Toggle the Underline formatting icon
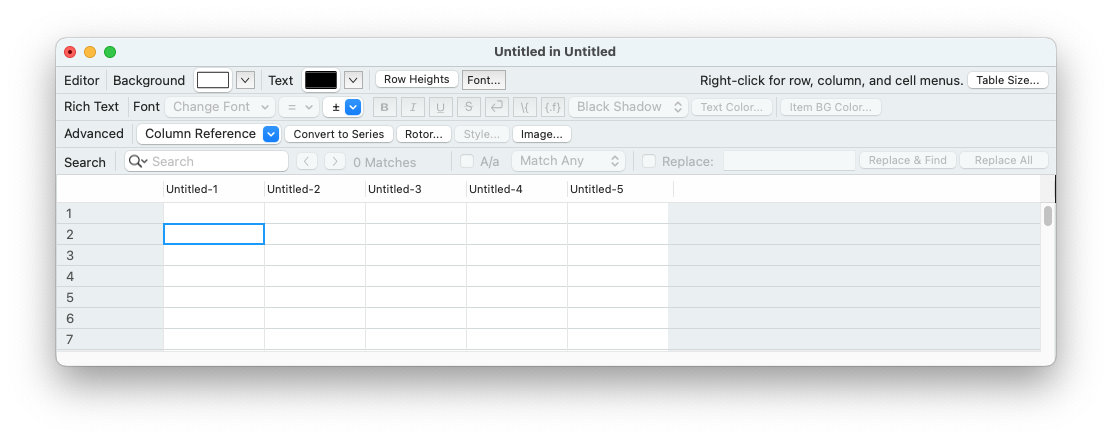1112x440 pixels. (440, 107)
